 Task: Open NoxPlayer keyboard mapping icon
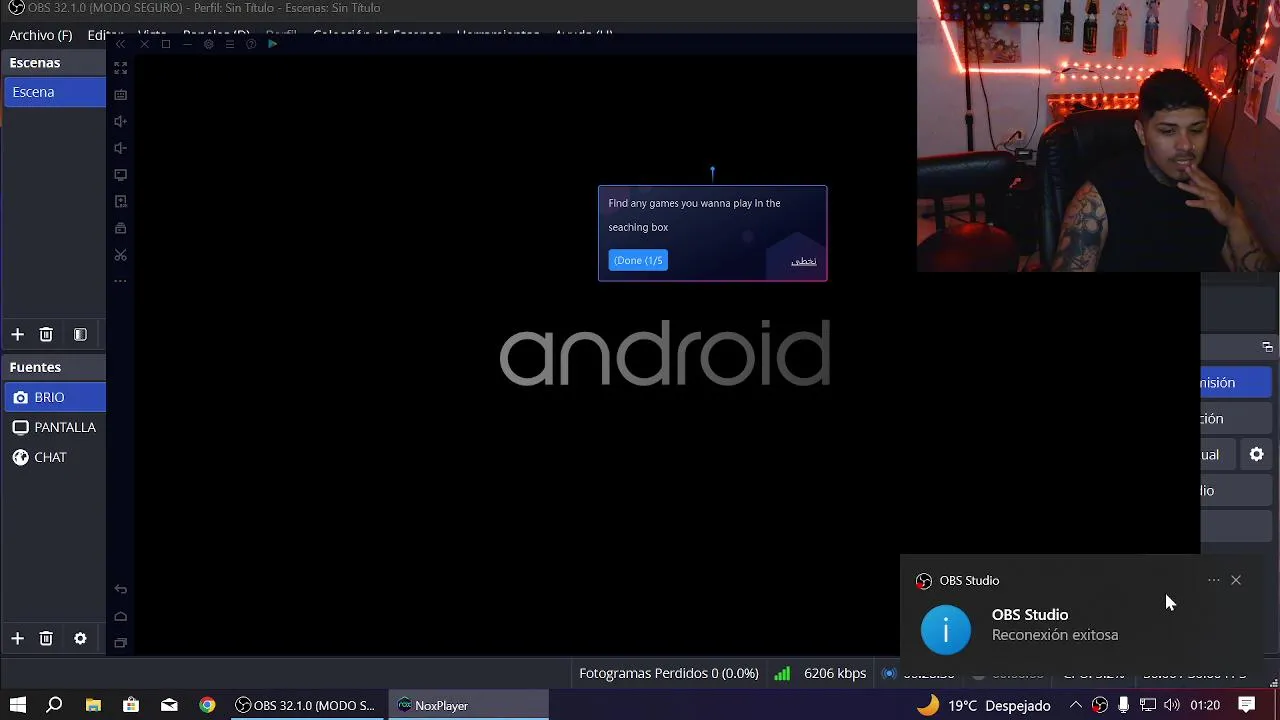(121, 95)
